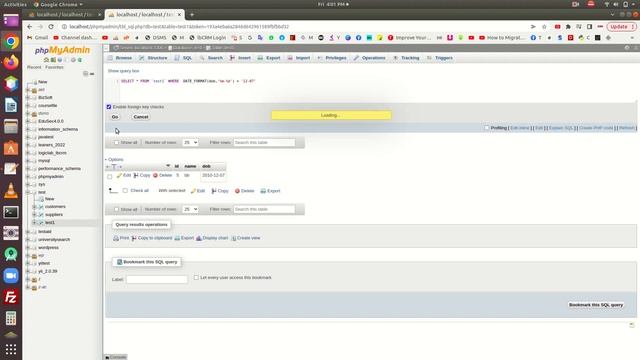This screenshot has width=640, height=360.
Task: Click the Refresh link near Profiling
Action: coord(627,128)
